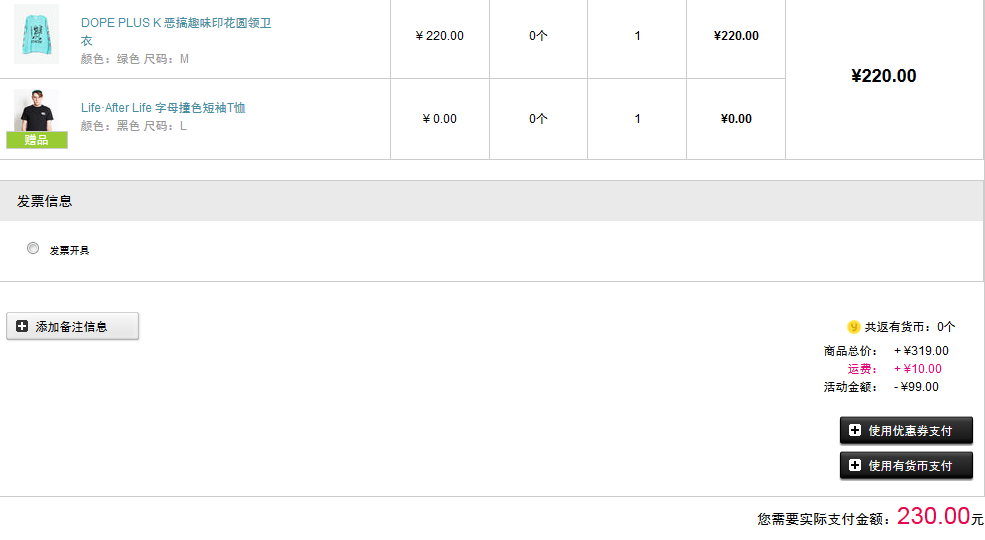
Task: Click the ¥220.00 order subtotal on right
Action: click(x=883, y=76)
